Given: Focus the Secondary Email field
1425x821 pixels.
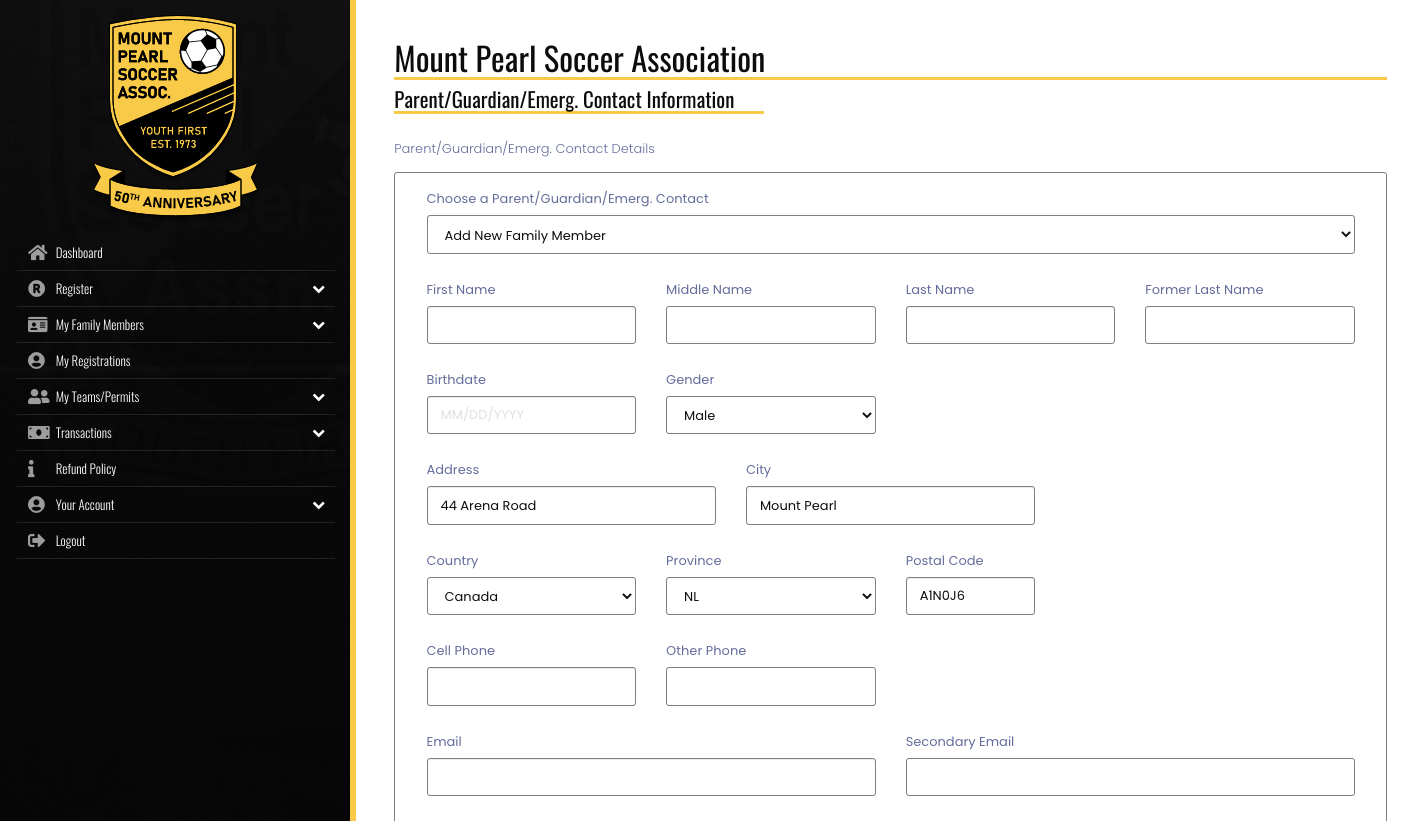Looking at the screenshot, I should (1130, 777).
